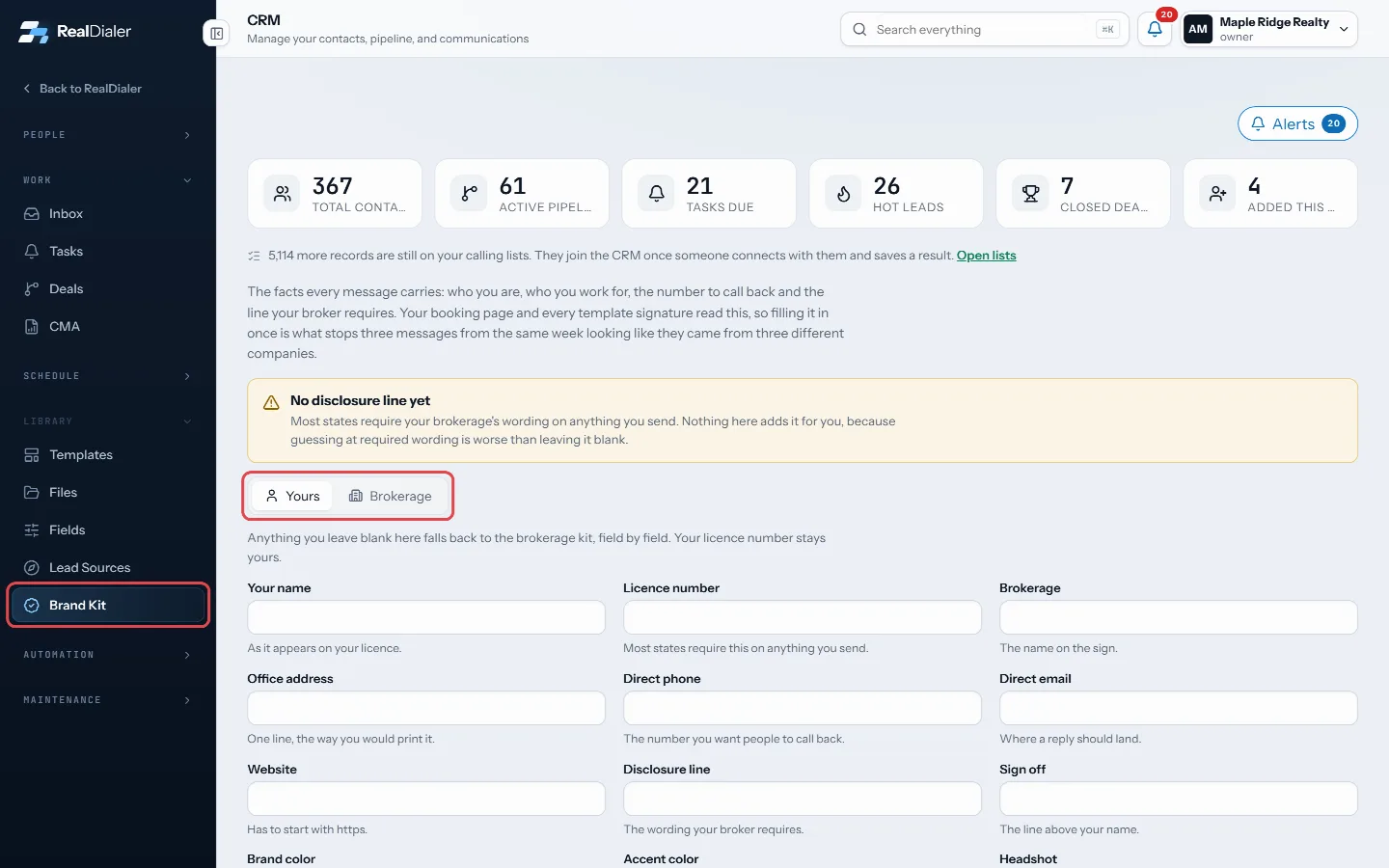1389x868 pixels.
Task: Click the AM account avatar
Action: click(1198, 29)
